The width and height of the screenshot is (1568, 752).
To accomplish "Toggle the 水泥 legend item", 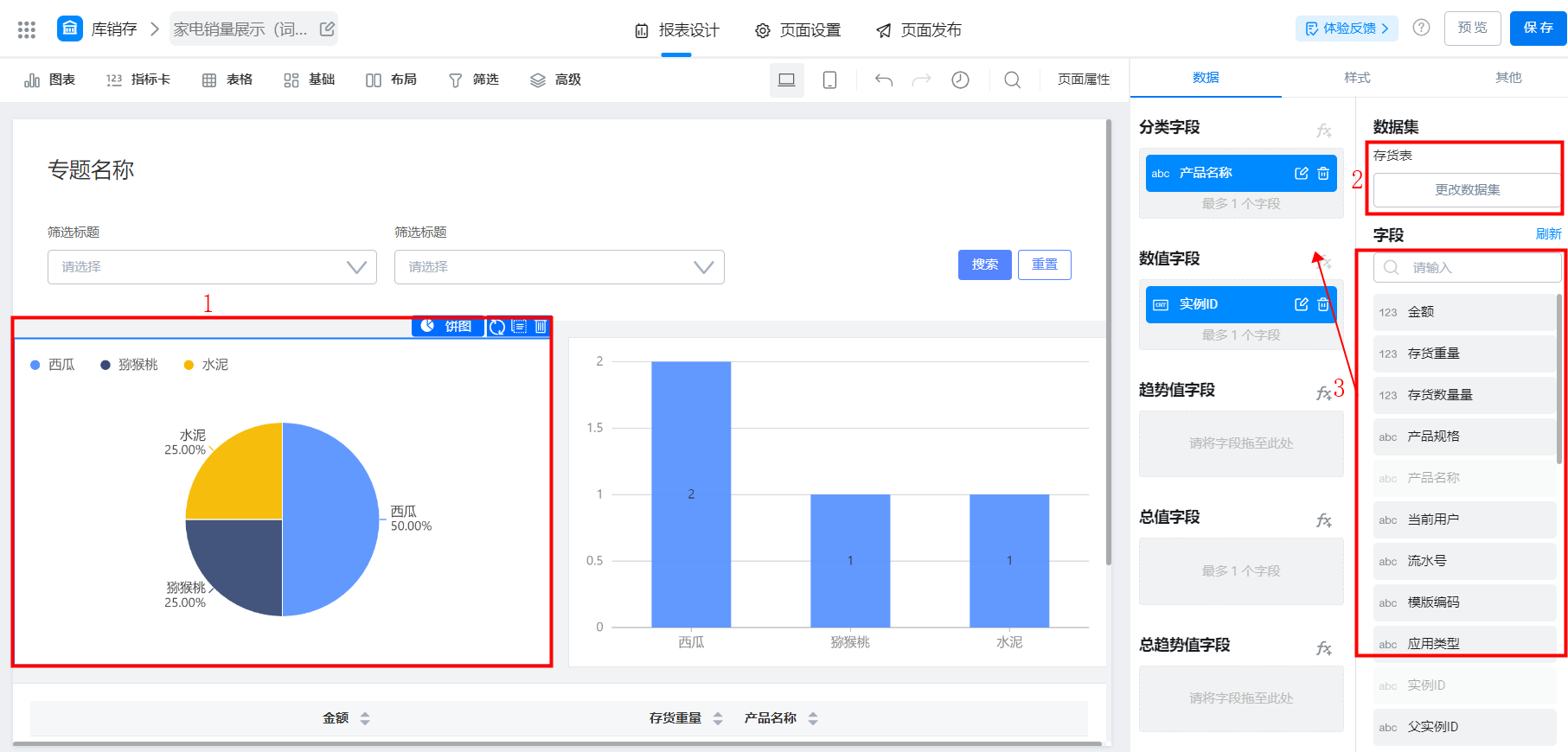I will coord(207,365).
